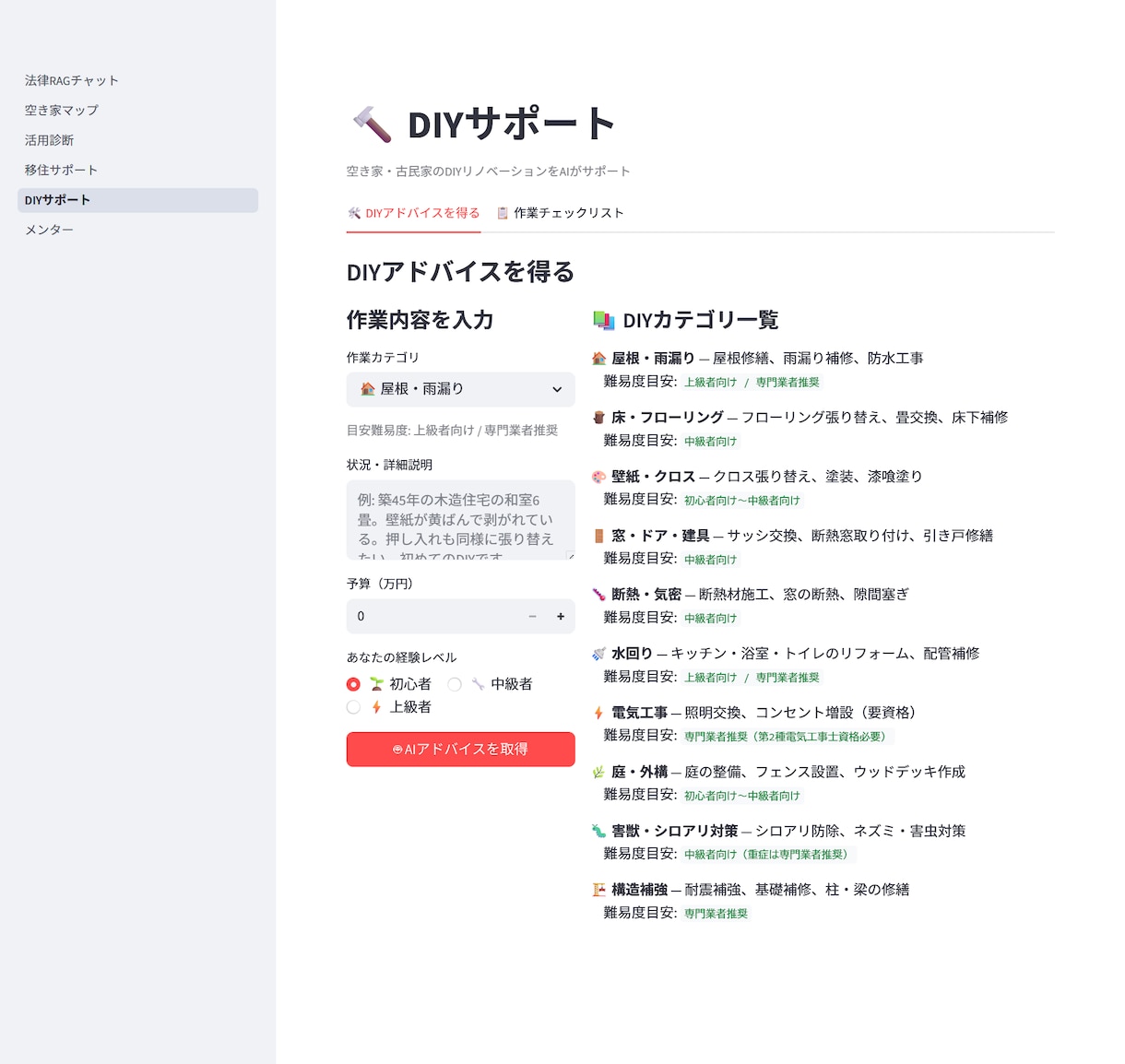Click the lightning icon for 電気工事 category

coord(599,713)
